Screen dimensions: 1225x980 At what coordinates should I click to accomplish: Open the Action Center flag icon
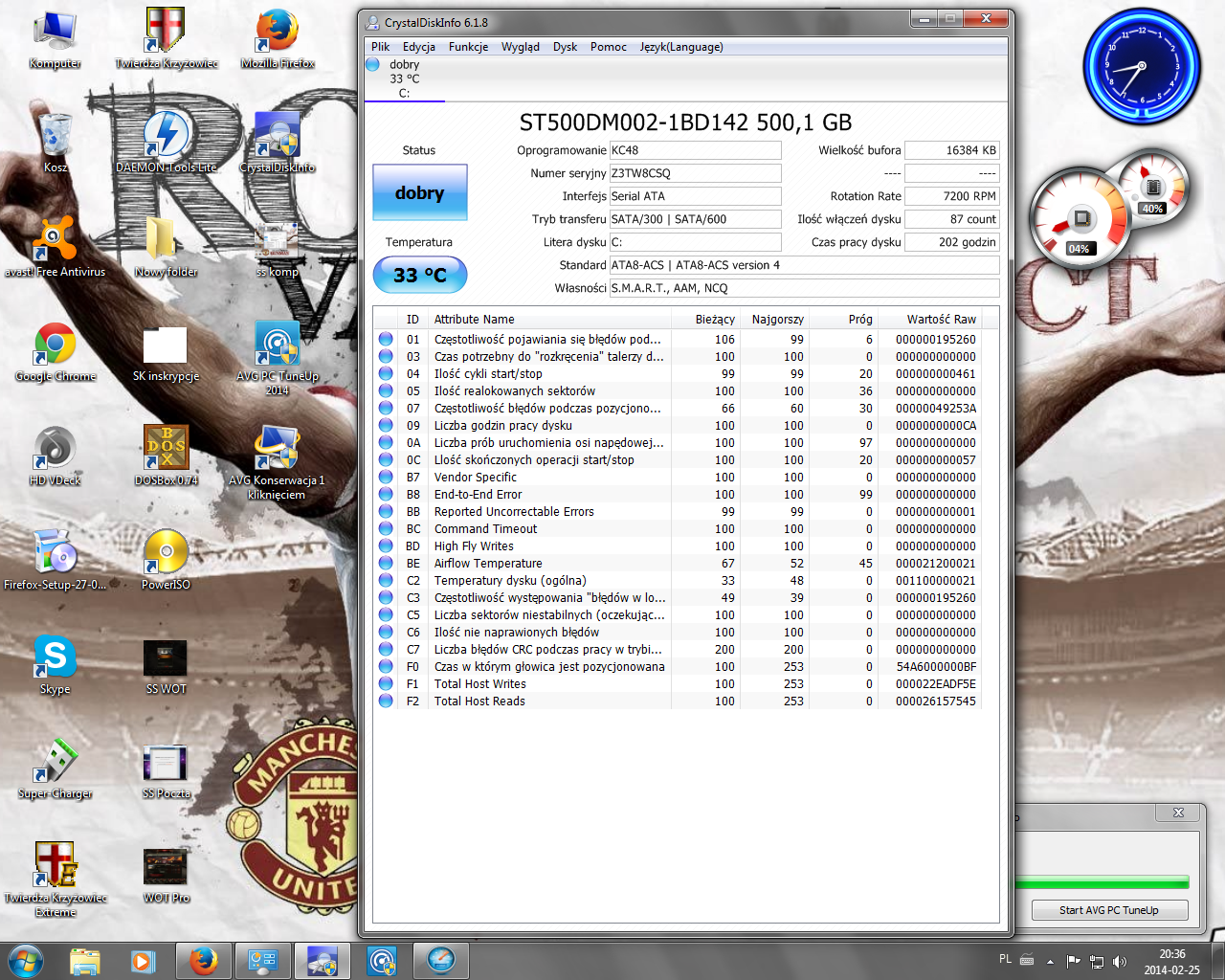[x=1073, y=961]
